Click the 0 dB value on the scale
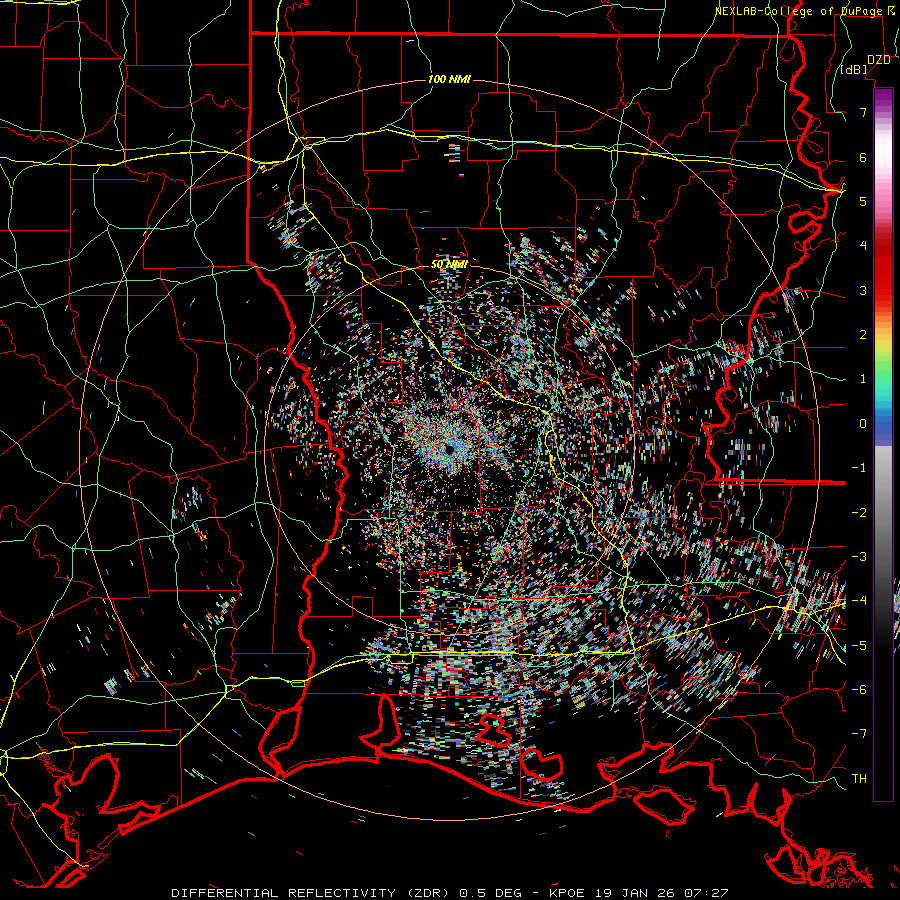The image size is (900, 900). 863,424
